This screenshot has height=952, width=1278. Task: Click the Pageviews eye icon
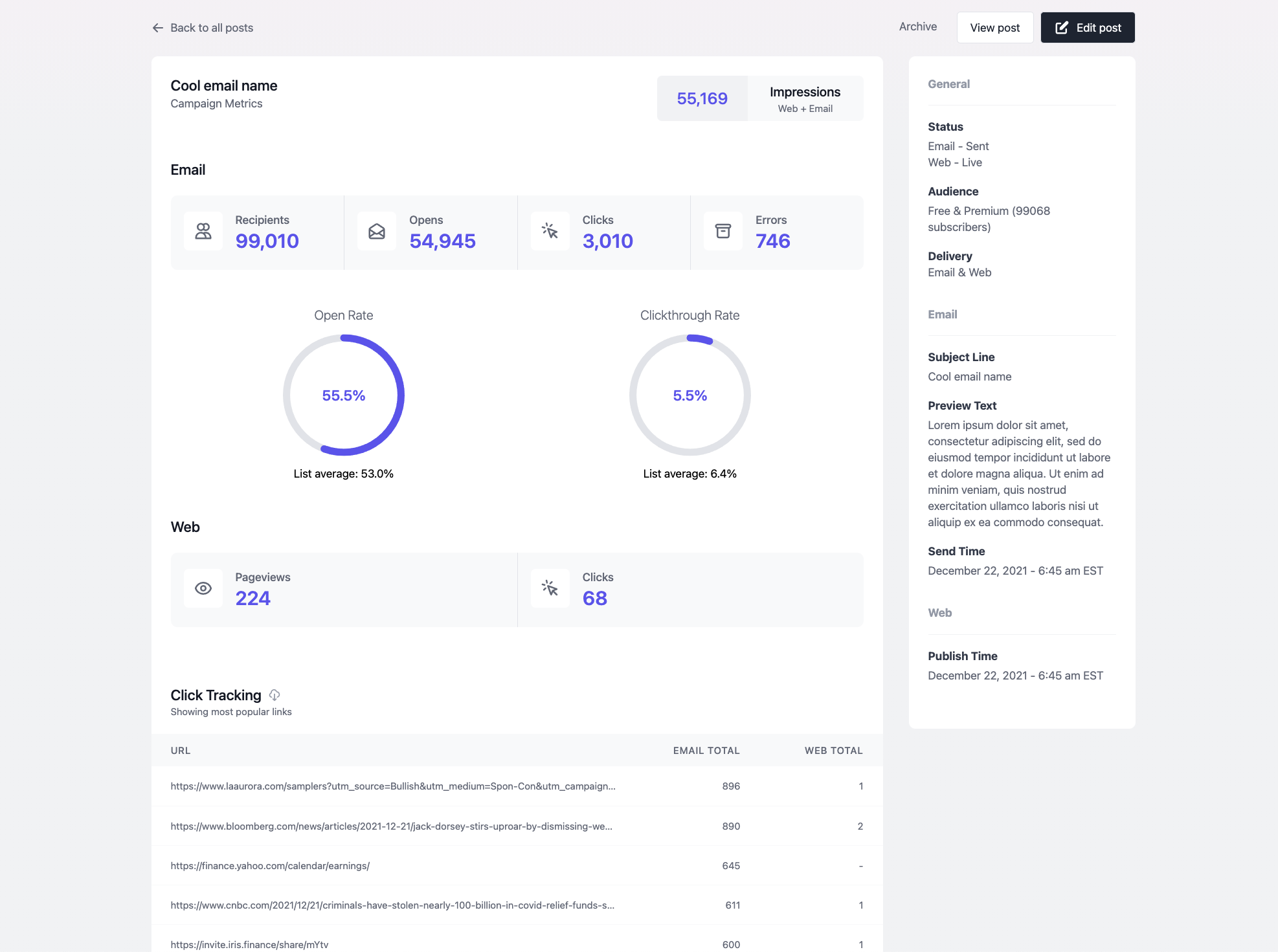click(203, 588)
